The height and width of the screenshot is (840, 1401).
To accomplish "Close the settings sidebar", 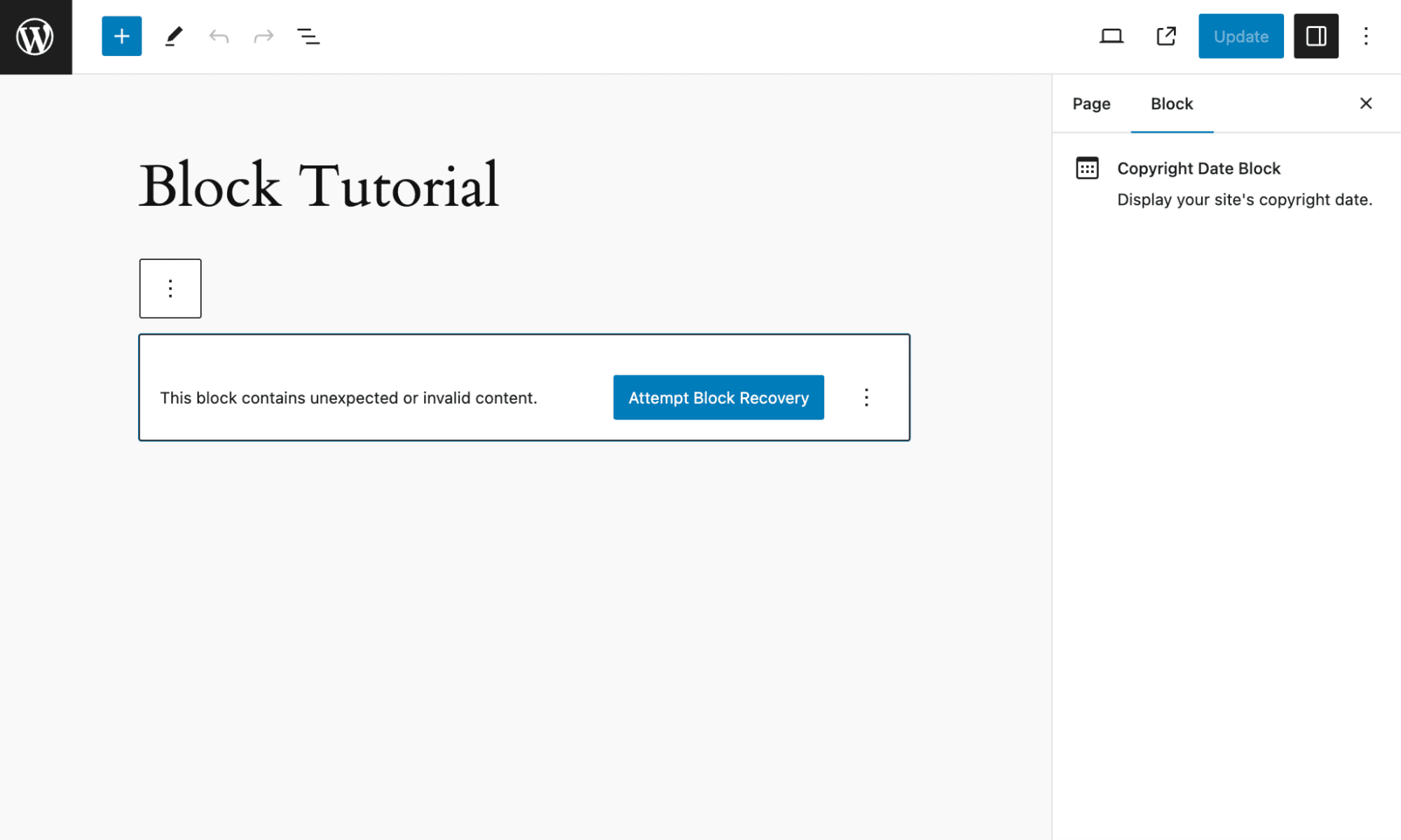I will 1365,103.
